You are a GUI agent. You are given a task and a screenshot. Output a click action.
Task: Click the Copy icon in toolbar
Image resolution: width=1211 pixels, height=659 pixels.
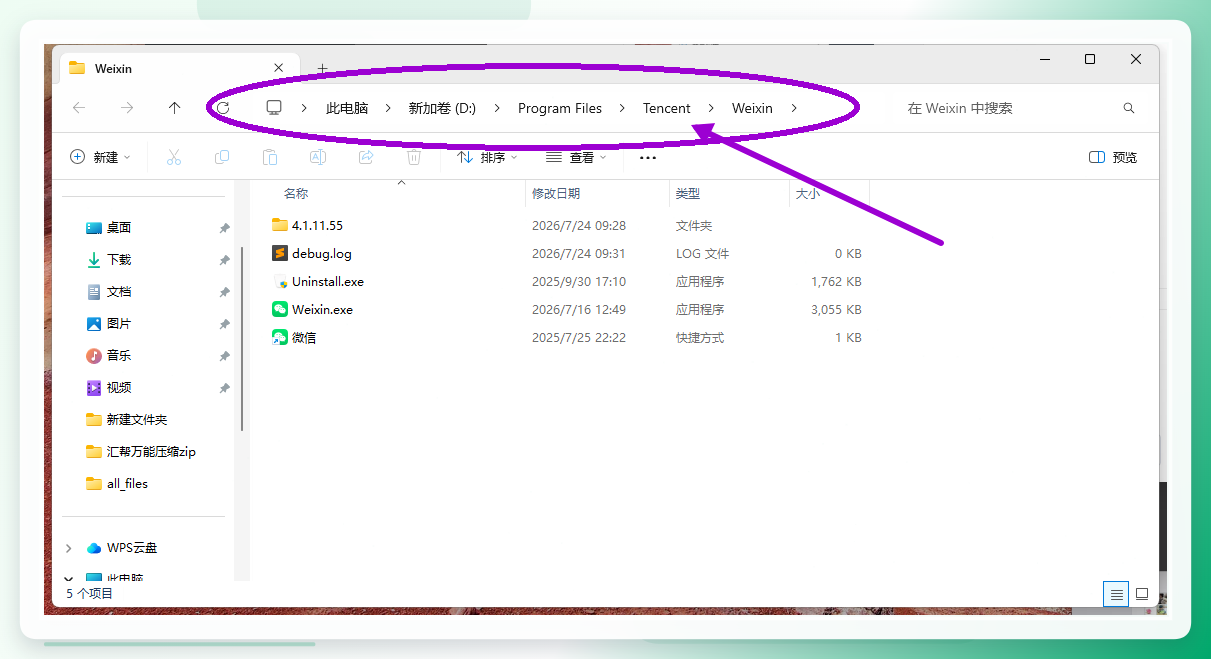coord(222,157)
